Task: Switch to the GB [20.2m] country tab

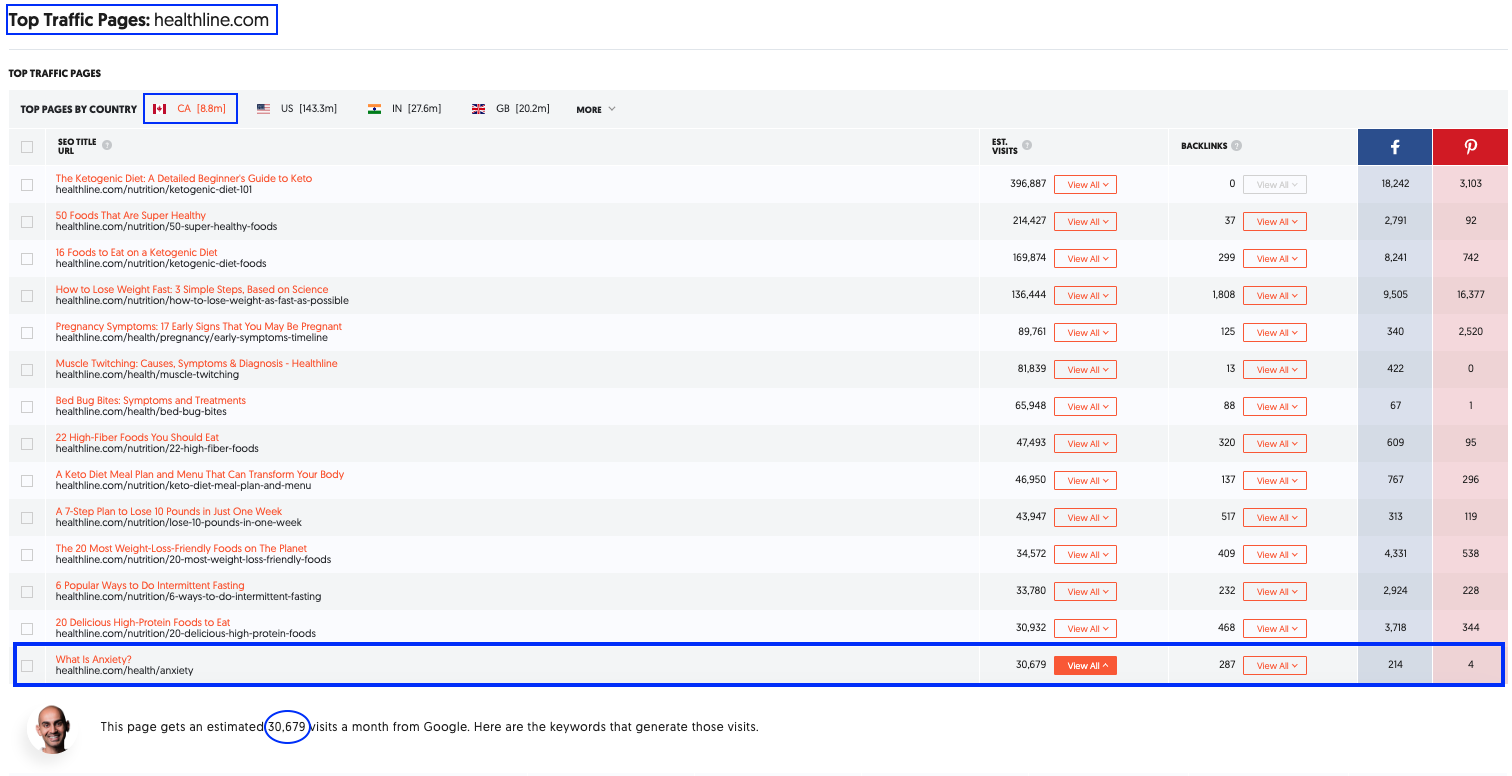Action: [510, 109]
